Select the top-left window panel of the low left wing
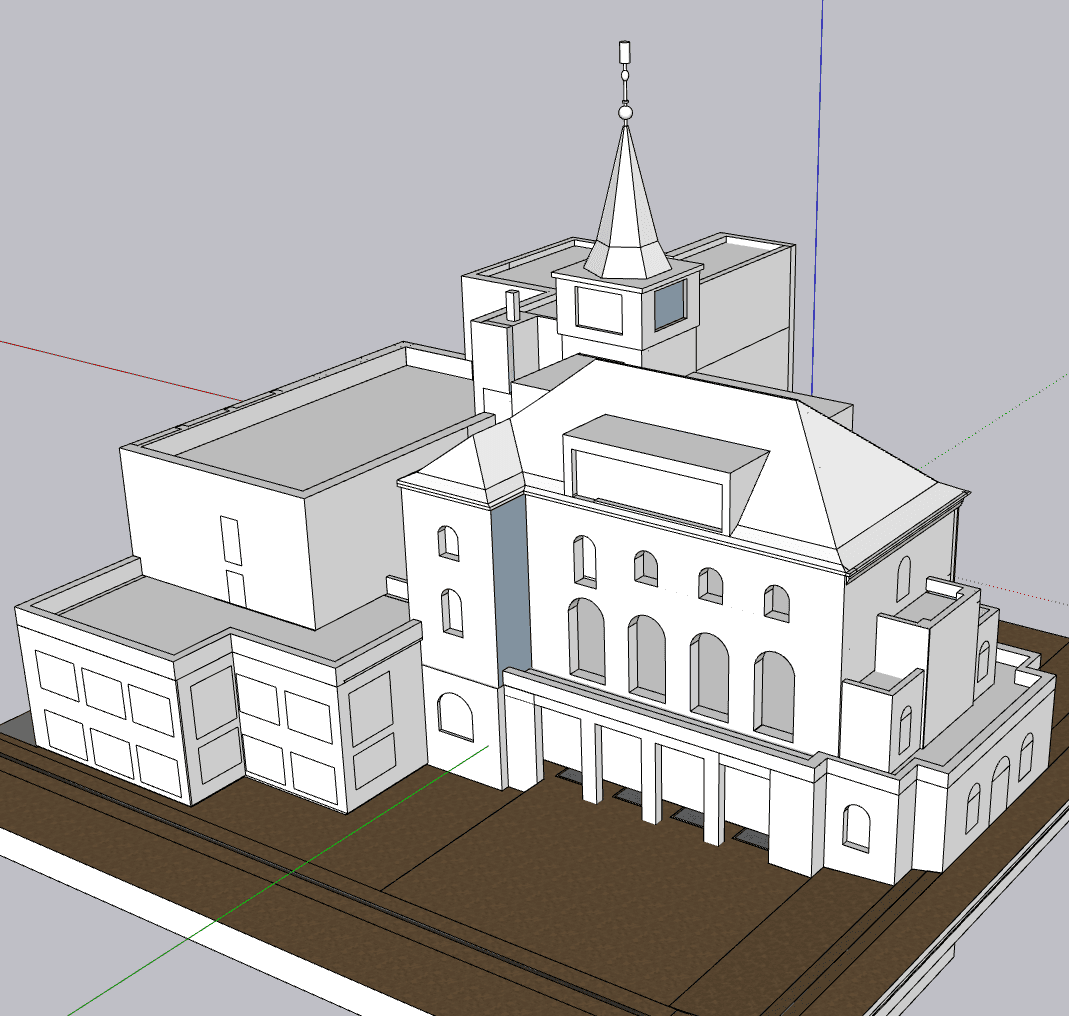 [x=57, y=675]
